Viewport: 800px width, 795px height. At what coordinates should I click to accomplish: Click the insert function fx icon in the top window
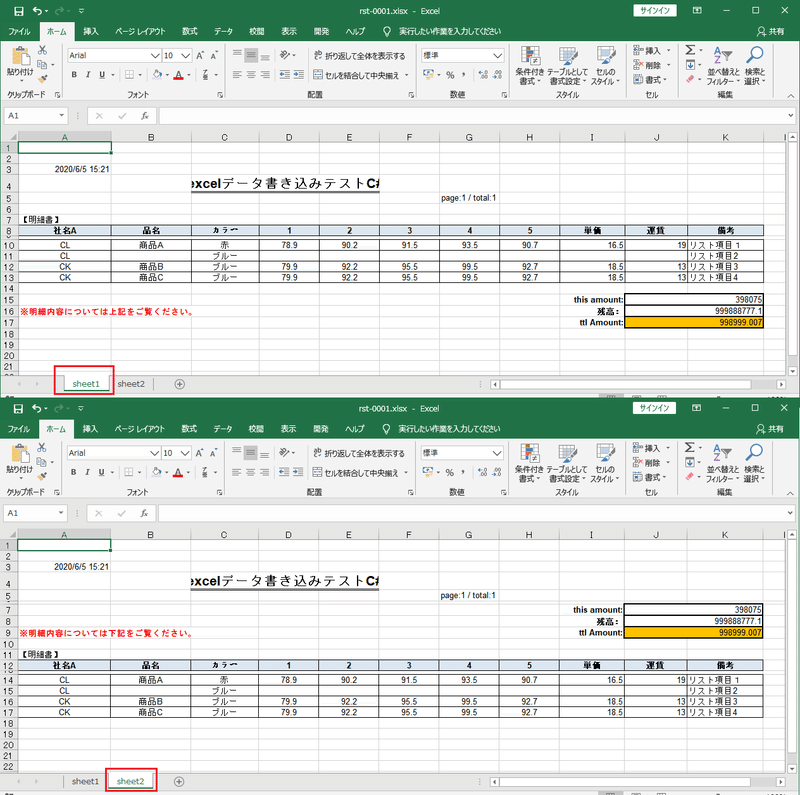145,116
